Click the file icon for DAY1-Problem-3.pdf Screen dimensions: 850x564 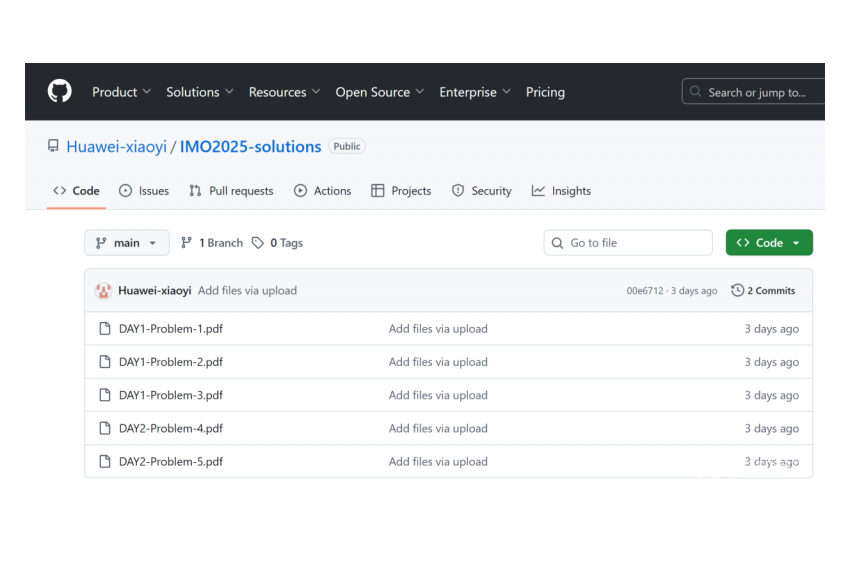(105, 395)
